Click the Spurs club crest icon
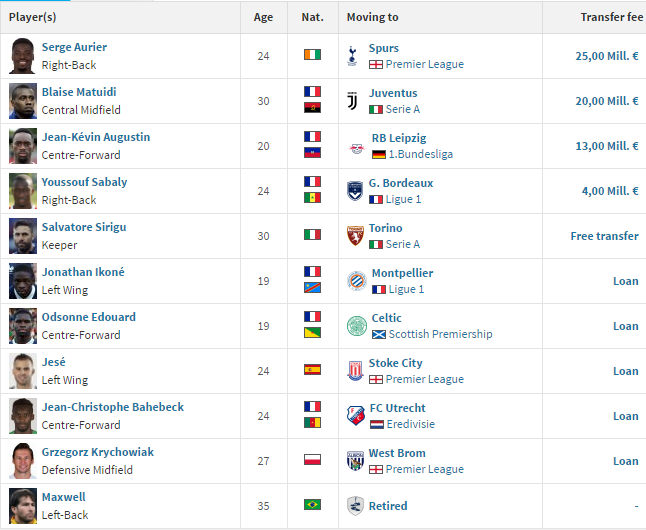This screenshot has height=530, width=646. [x=352, y=56]
